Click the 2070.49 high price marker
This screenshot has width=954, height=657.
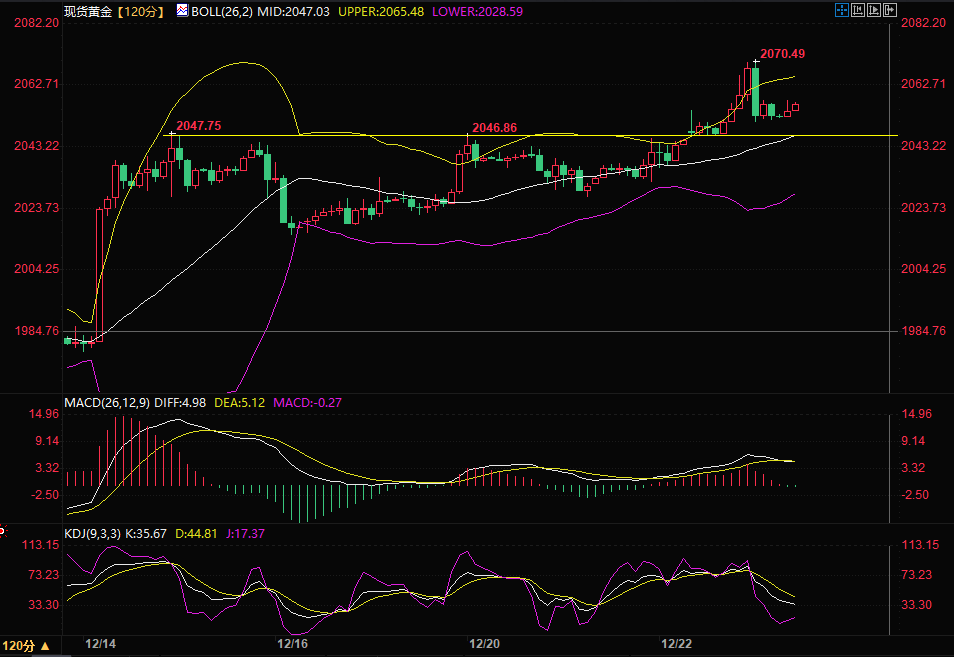tap(782, 53)
